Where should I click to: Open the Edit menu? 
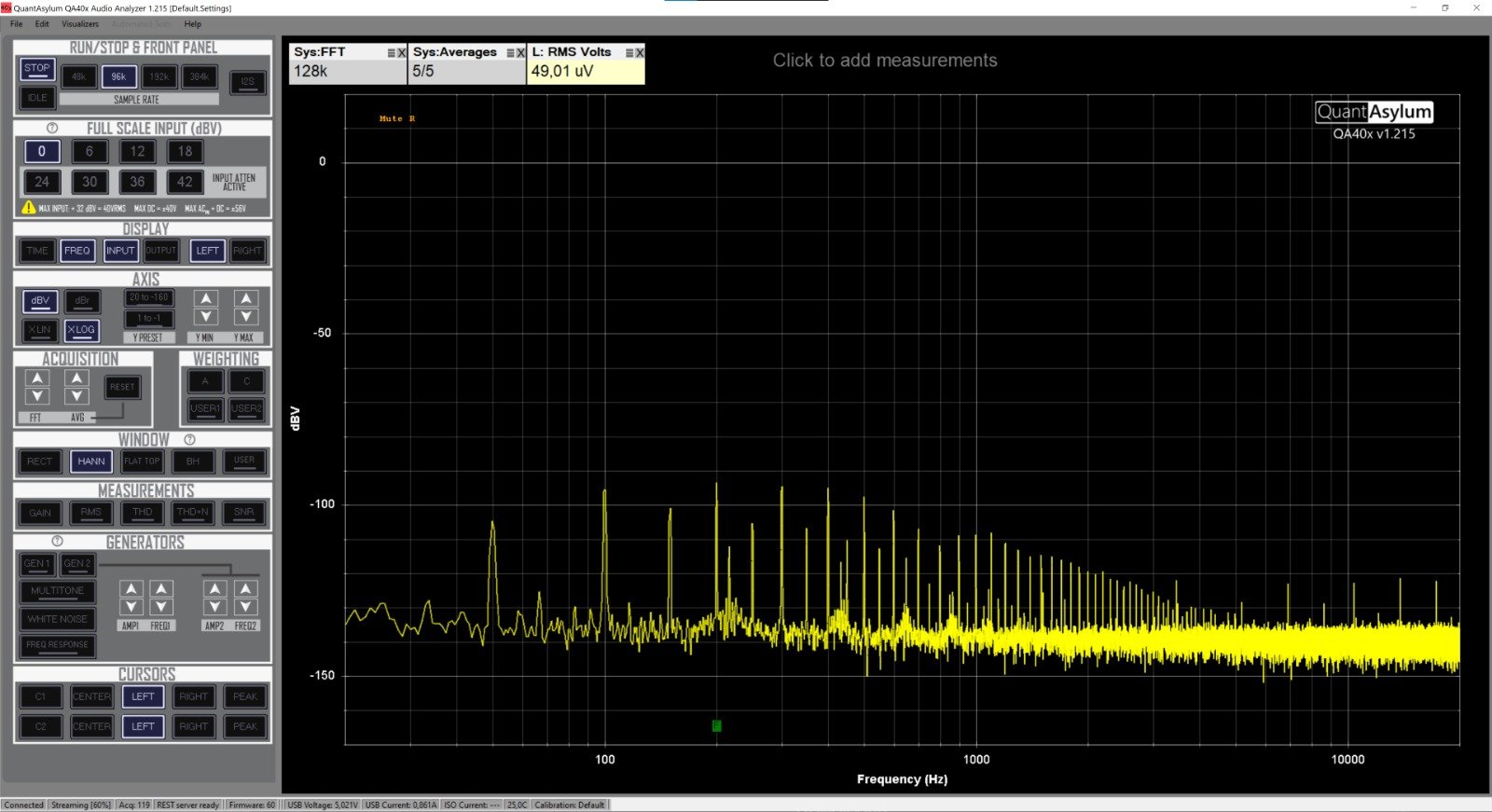pos(42,24)
